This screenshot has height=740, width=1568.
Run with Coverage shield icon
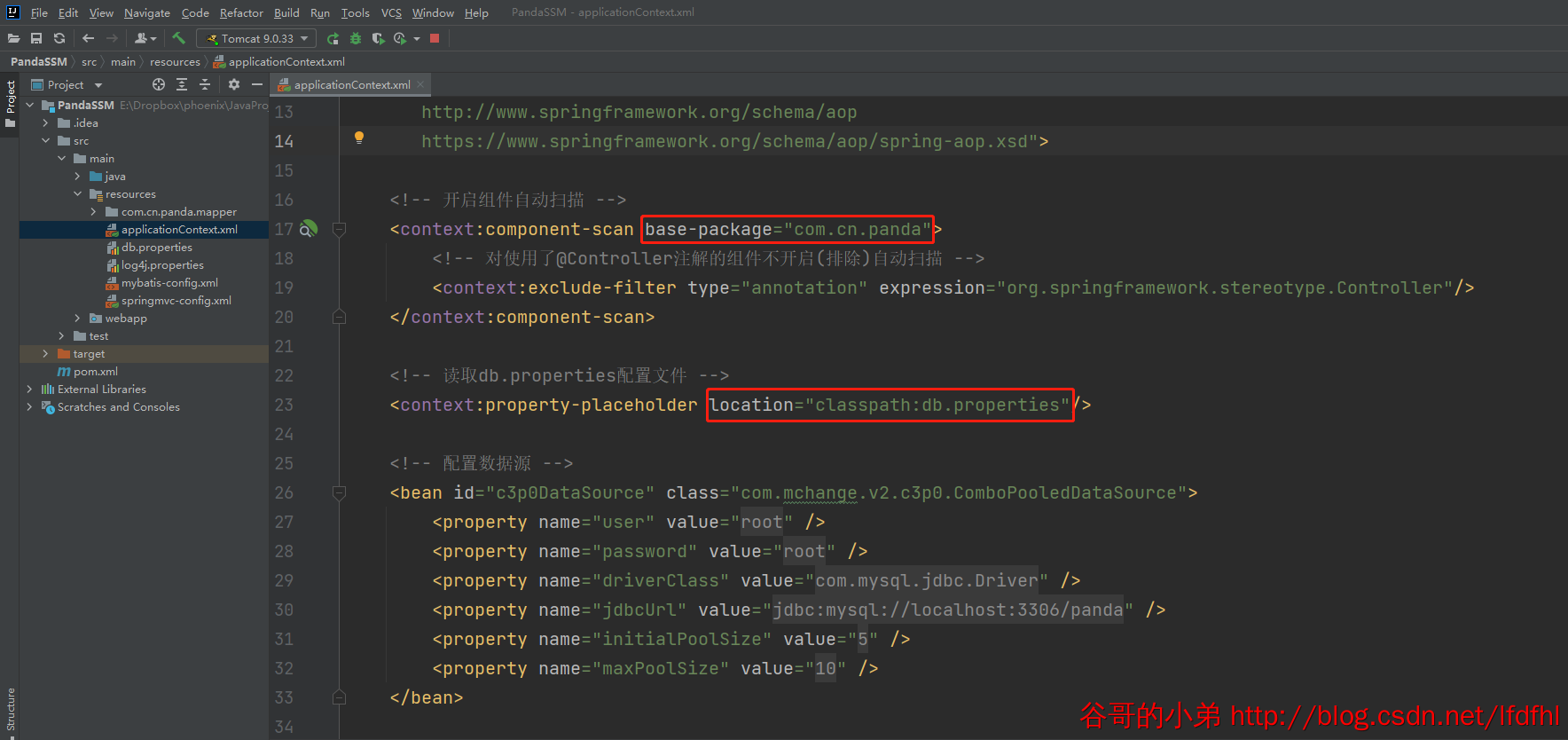click(378, 38)
